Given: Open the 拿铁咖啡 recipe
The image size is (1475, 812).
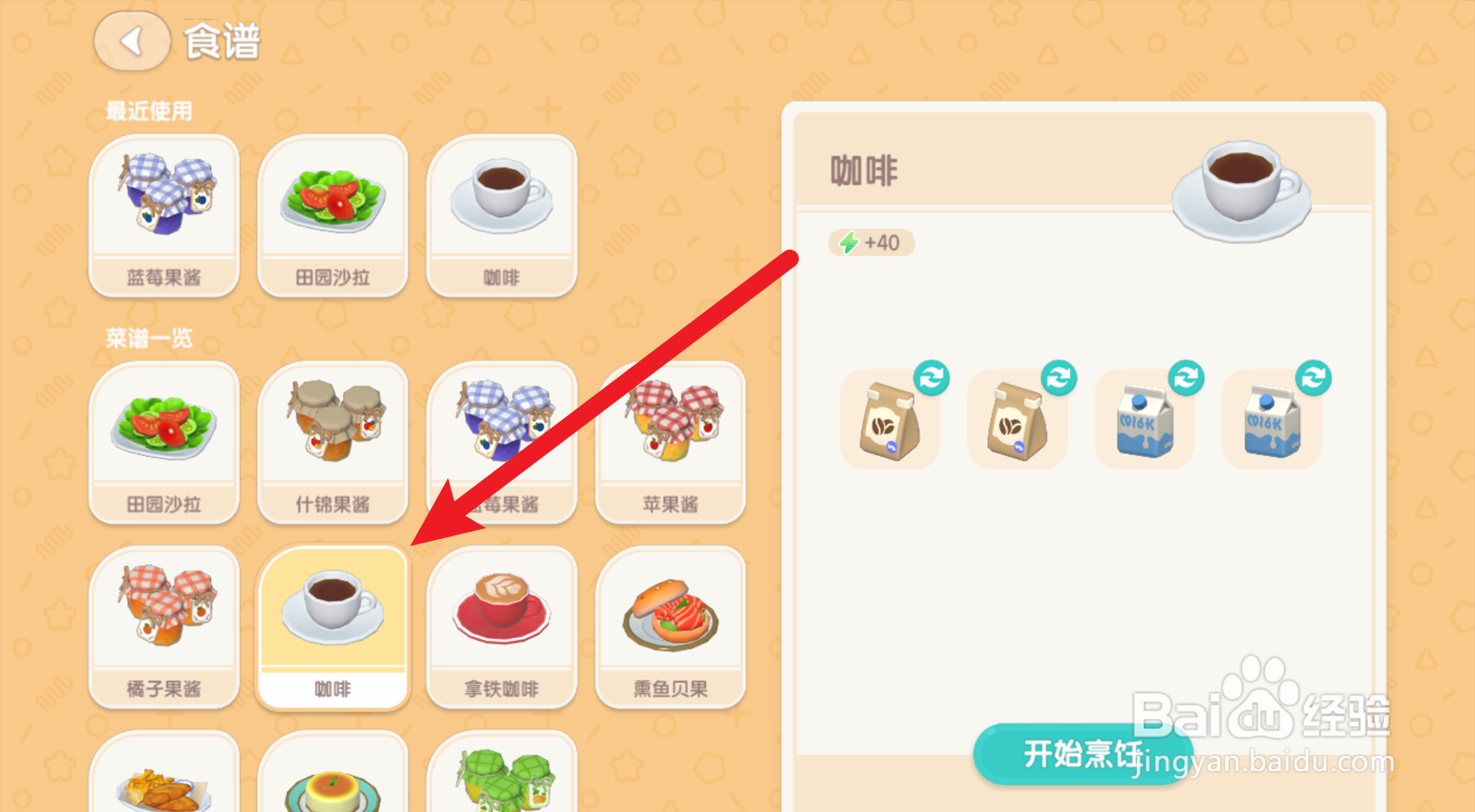Looking at the screenshot, I should tap(501, 627).
